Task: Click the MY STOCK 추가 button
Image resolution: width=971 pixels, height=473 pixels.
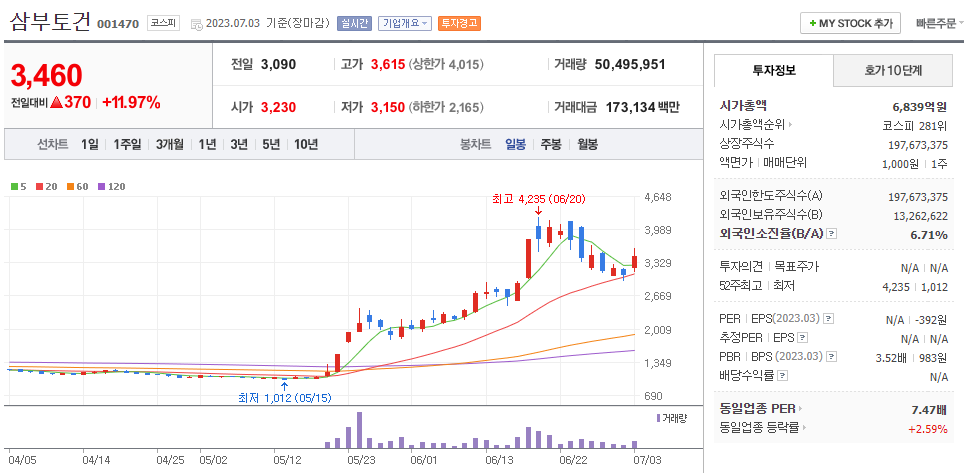Action: (x=850, y=24)
